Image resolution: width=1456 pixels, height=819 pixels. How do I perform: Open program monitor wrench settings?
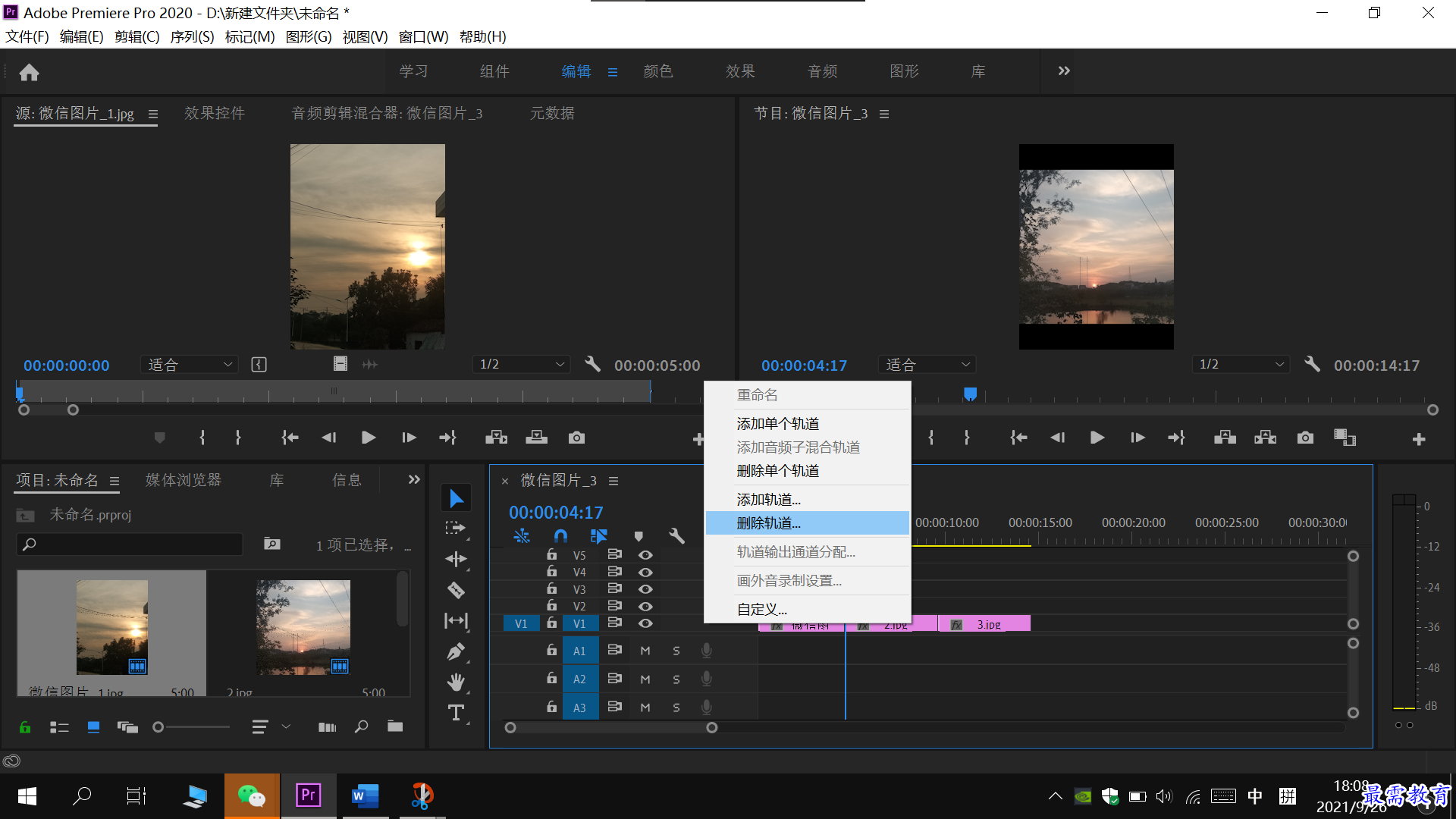point(1312,365)
